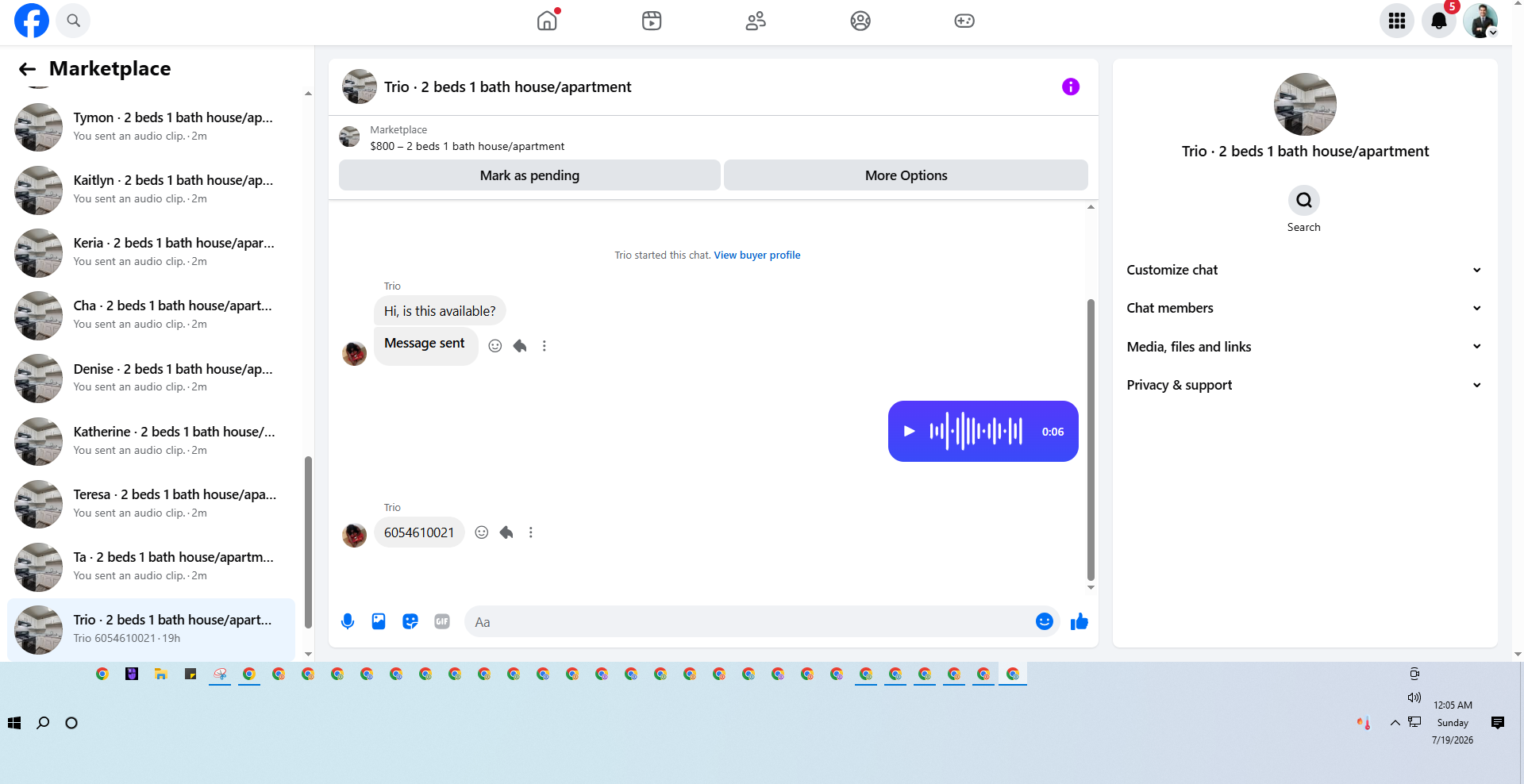Open the Facebook search icon

[x=74, y=21]
